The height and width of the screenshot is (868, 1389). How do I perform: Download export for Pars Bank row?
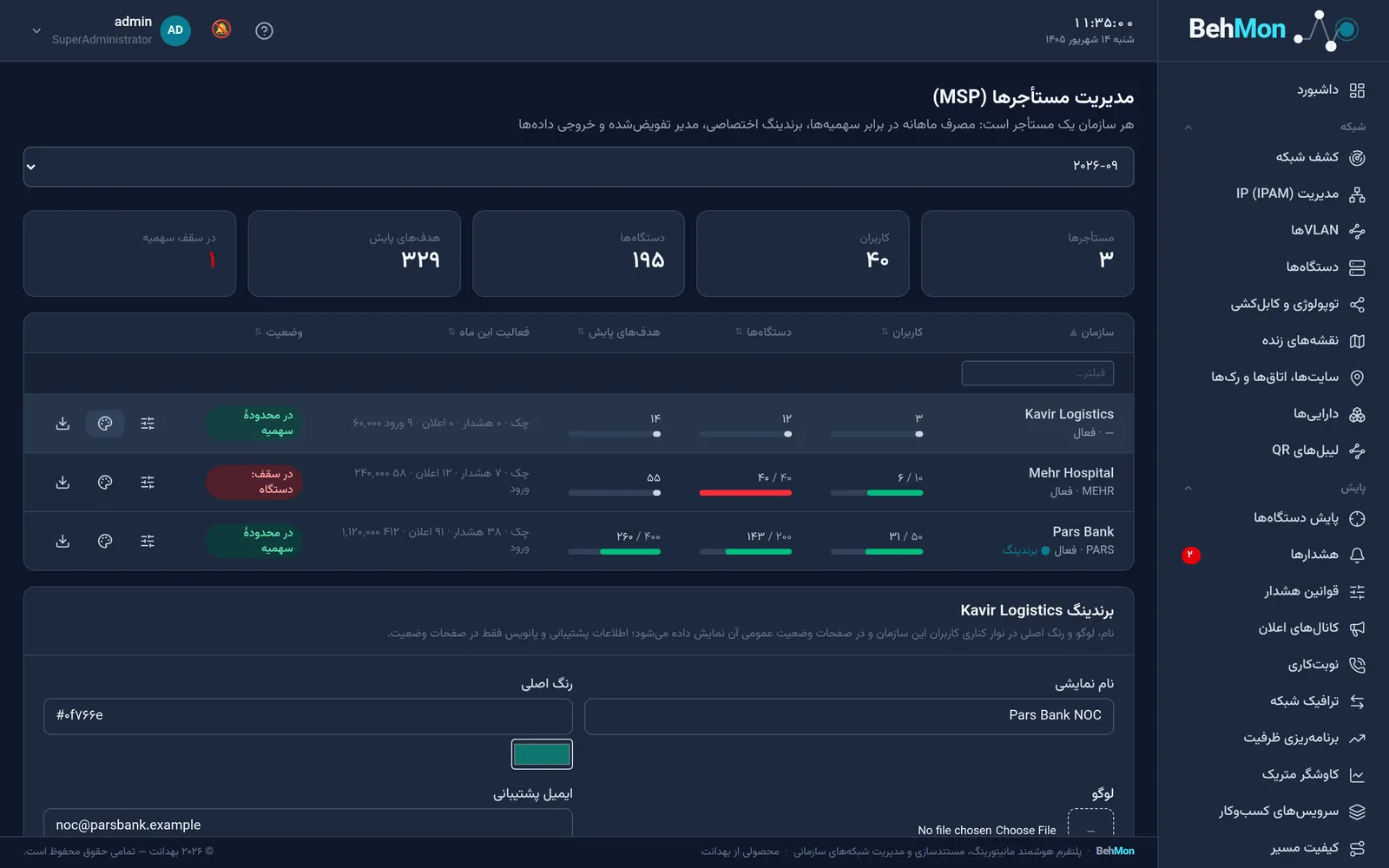63,542
